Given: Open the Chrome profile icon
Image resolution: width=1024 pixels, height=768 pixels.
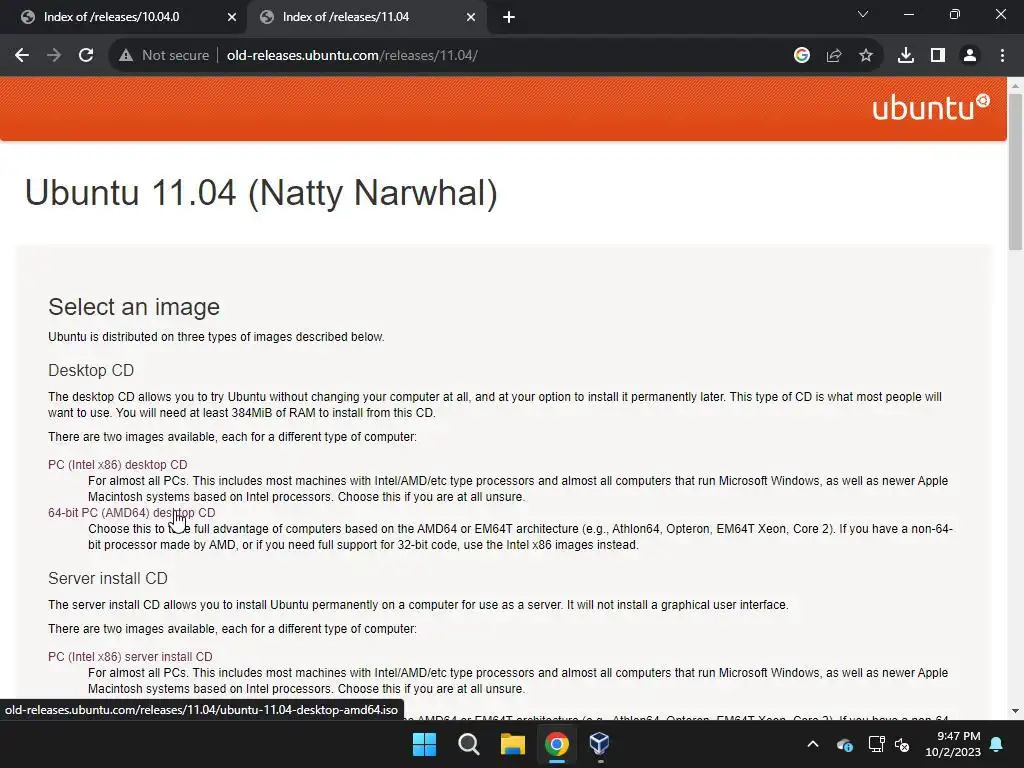Looking at the screenshot, I should coord(970,56).
